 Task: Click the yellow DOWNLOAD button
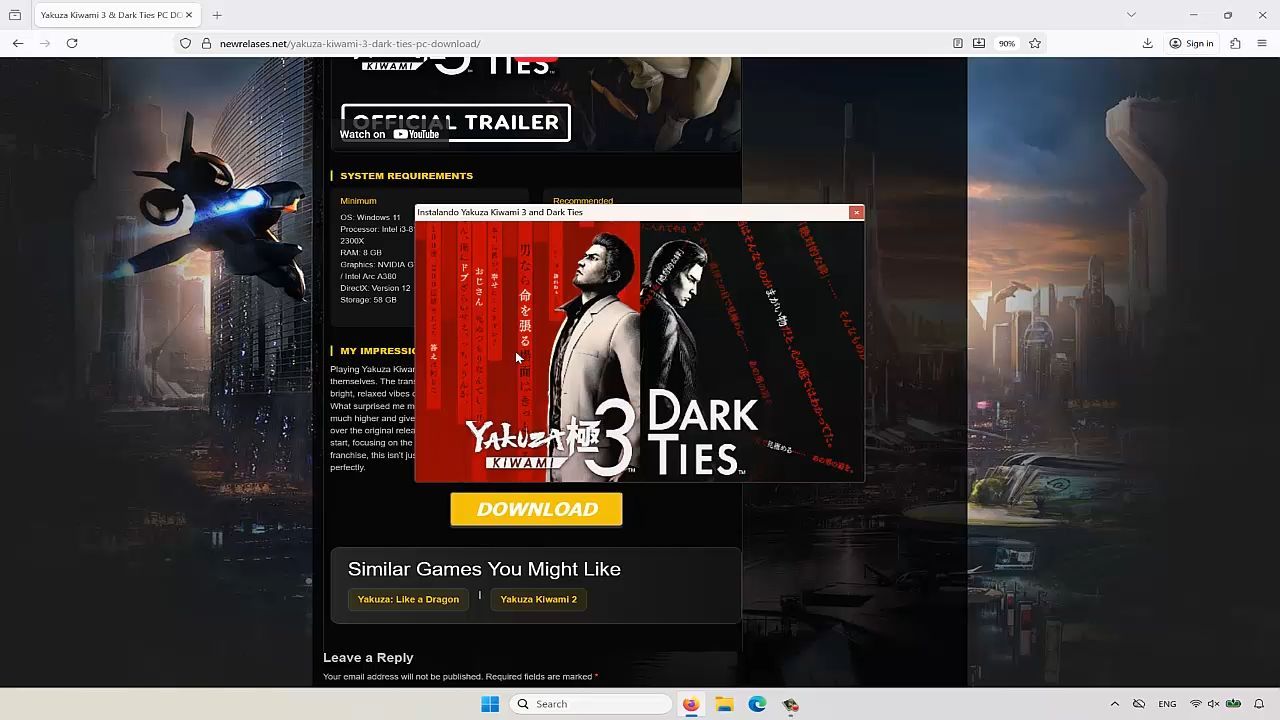click(x=536, y=509)
